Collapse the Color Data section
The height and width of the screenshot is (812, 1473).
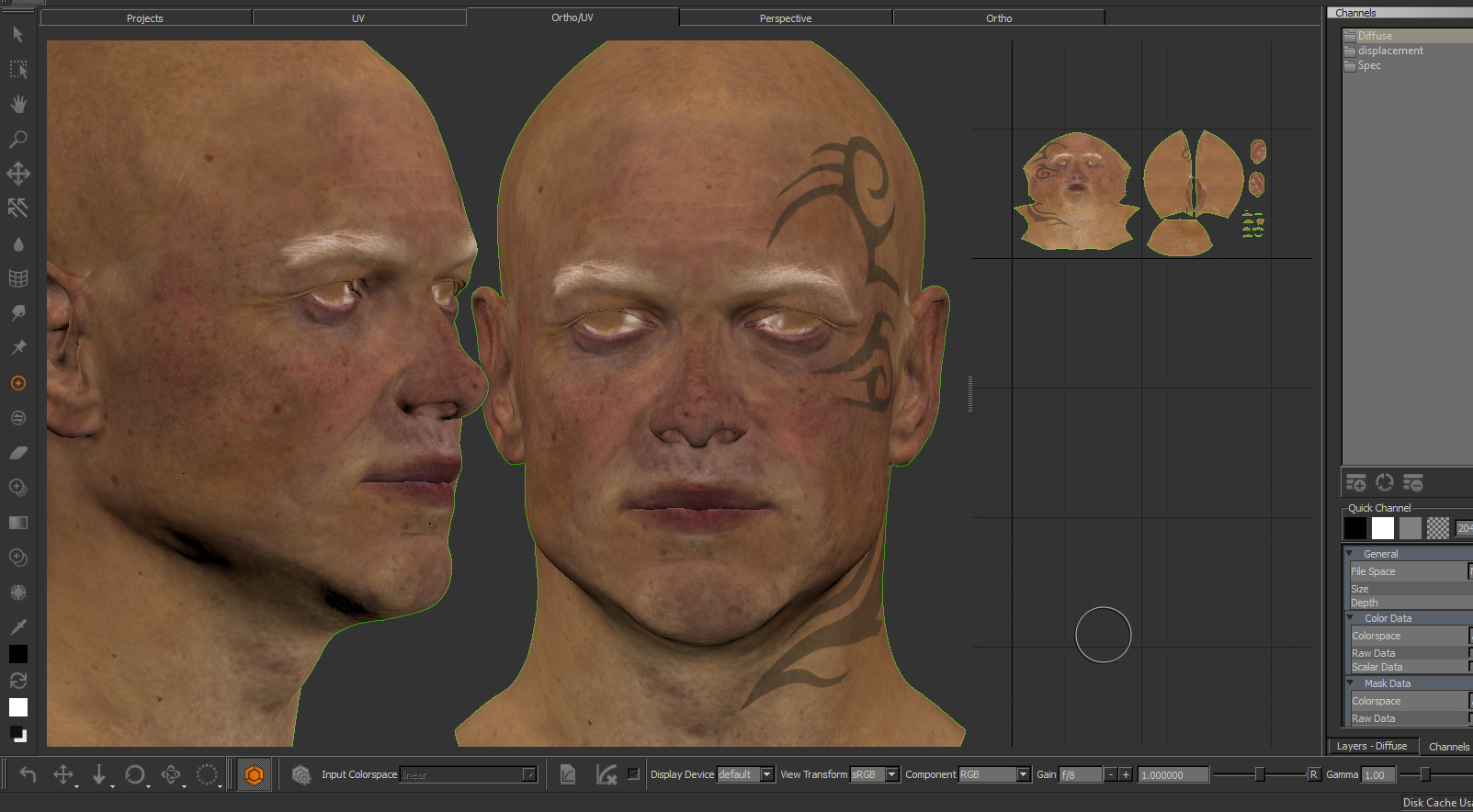(x=1350, y=618)
